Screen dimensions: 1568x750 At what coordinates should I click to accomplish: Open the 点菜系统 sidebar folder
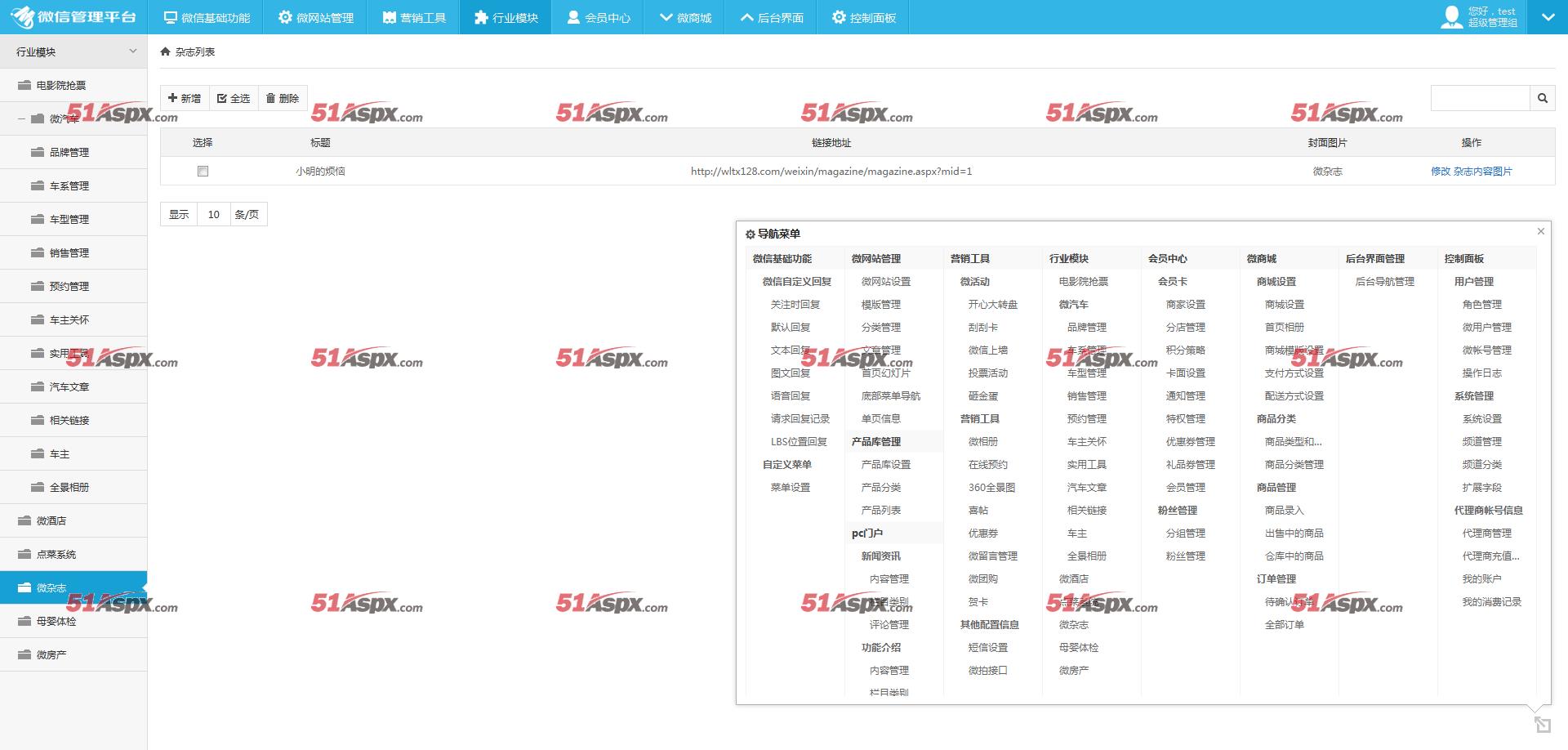[x=73, y=554]
